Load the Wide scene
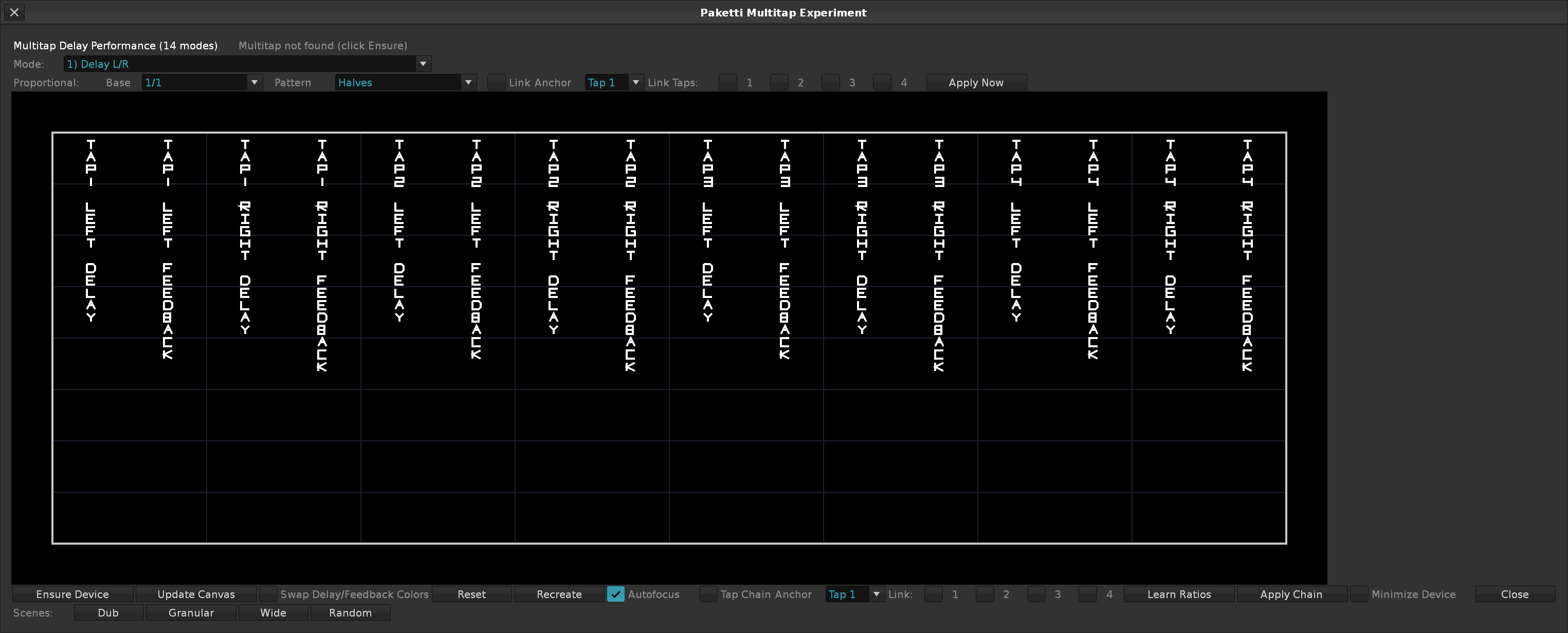1568x633 pixels. (x=274, y=613)
